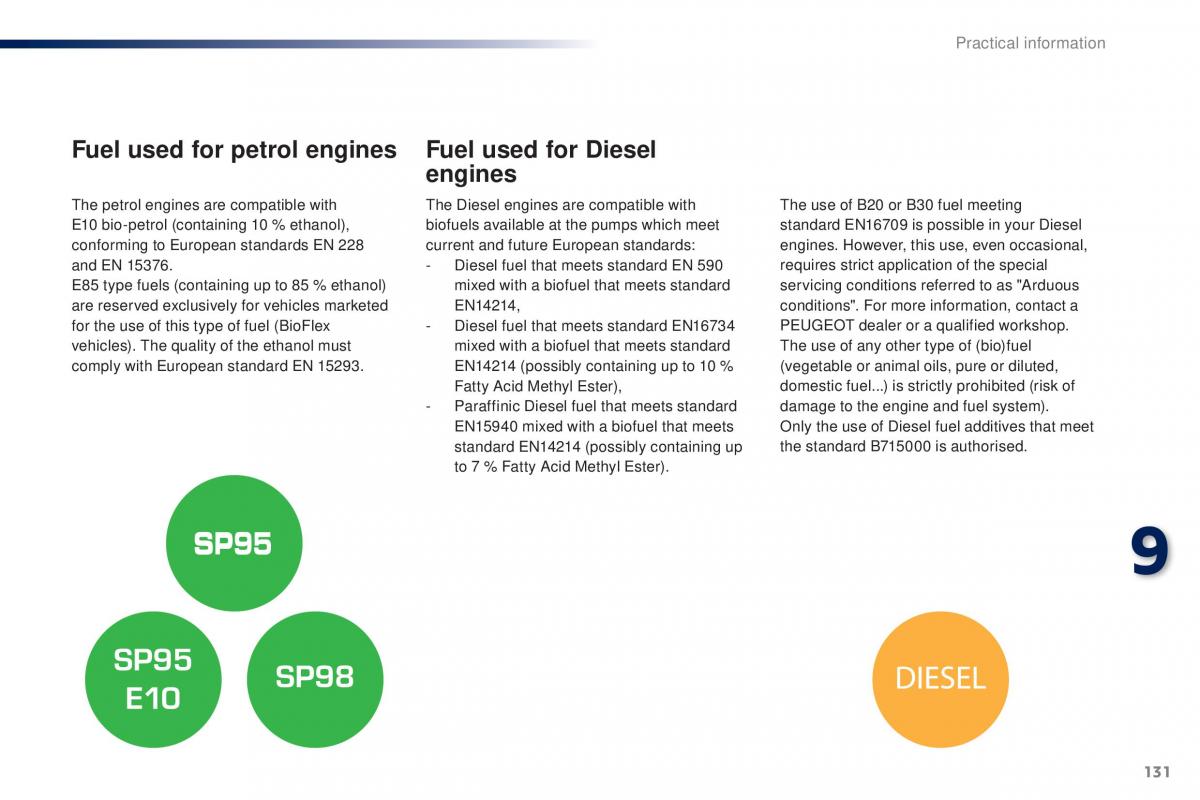Screen dimensions: 1200x800
Task: Click the green SP98 fuel circle
Action: [315, 678]
